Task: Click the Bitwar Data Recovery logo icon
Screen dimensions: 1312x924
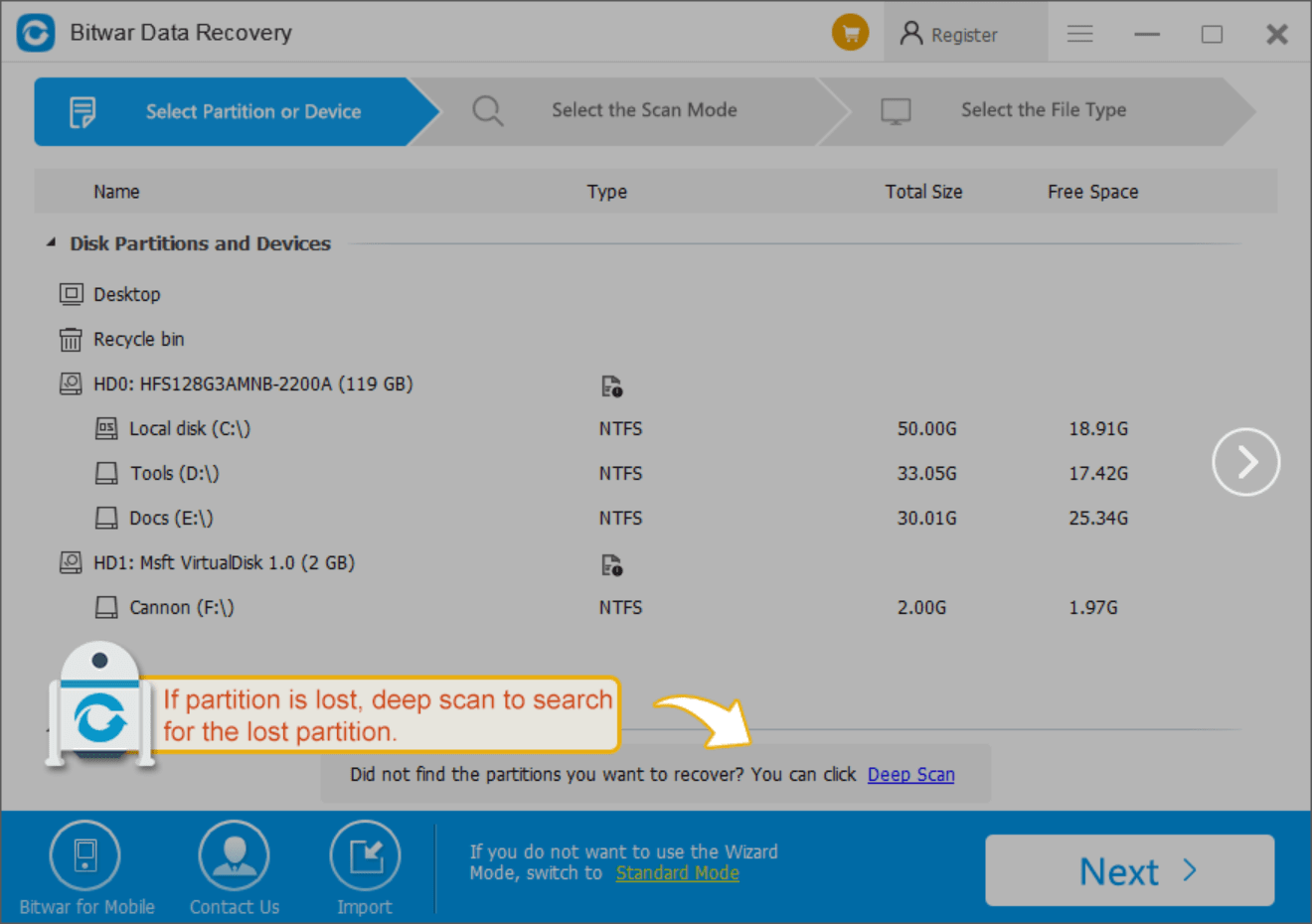Action: tap(35, 32)
